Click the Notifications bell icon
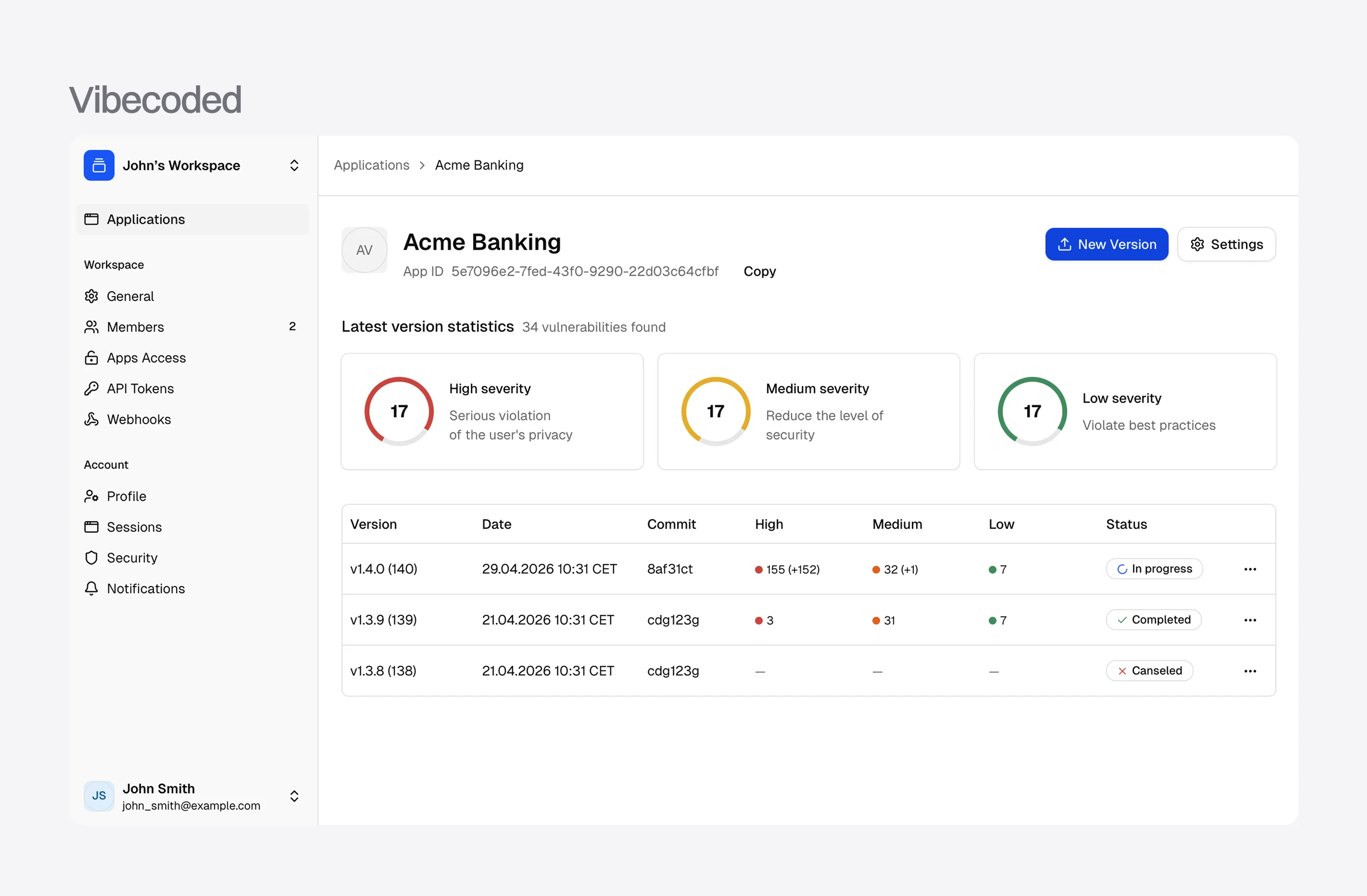 tap(91, 589)
